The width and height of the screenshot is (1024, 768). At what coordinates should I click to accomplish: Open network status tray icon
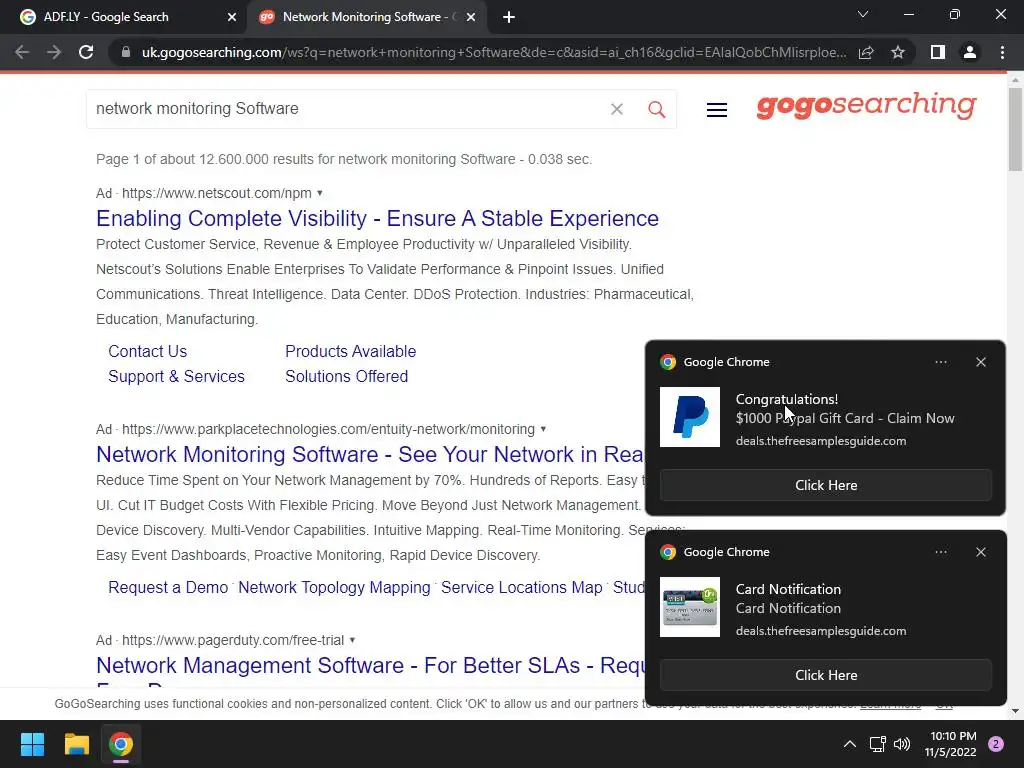[877, 744]
